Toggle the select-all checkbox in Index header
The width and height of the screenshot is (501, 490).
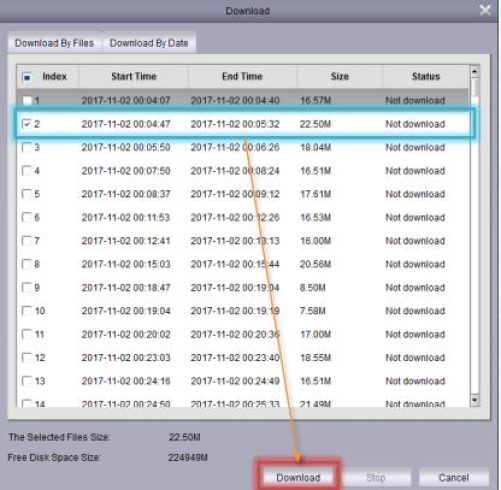(x=27, y=77)
